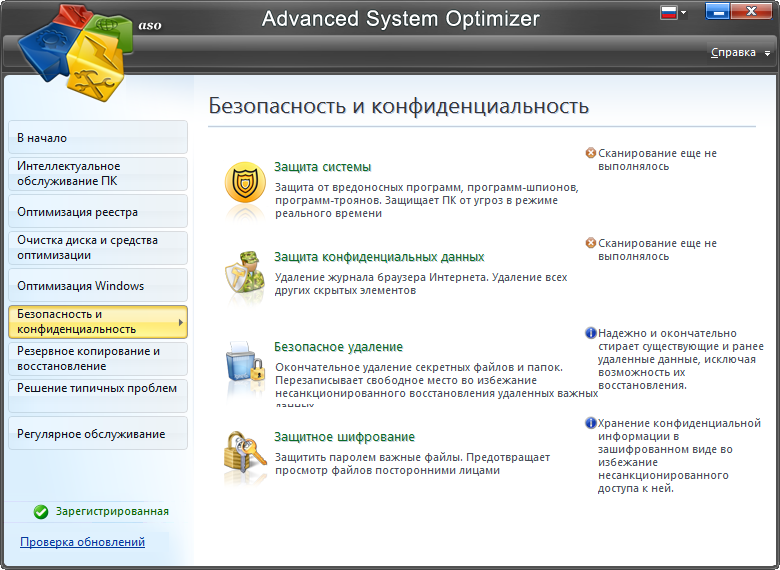Image resolution: width=780 pixels, height=570 pixels.
Task: Open Очистка диска и средства оптимизации
Action: (98, 248)
